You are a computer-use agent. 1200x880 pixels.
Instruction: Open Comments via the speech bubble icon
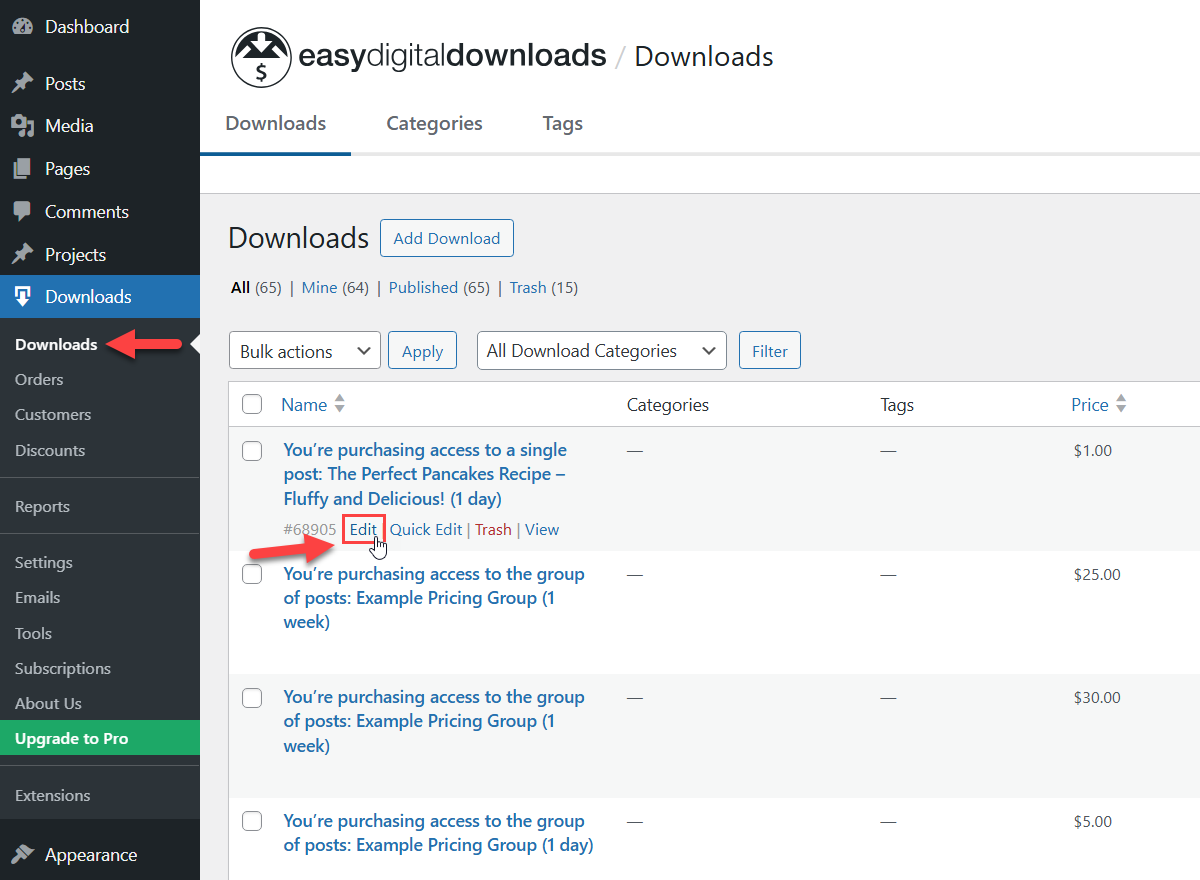click(x=22, y=211)
